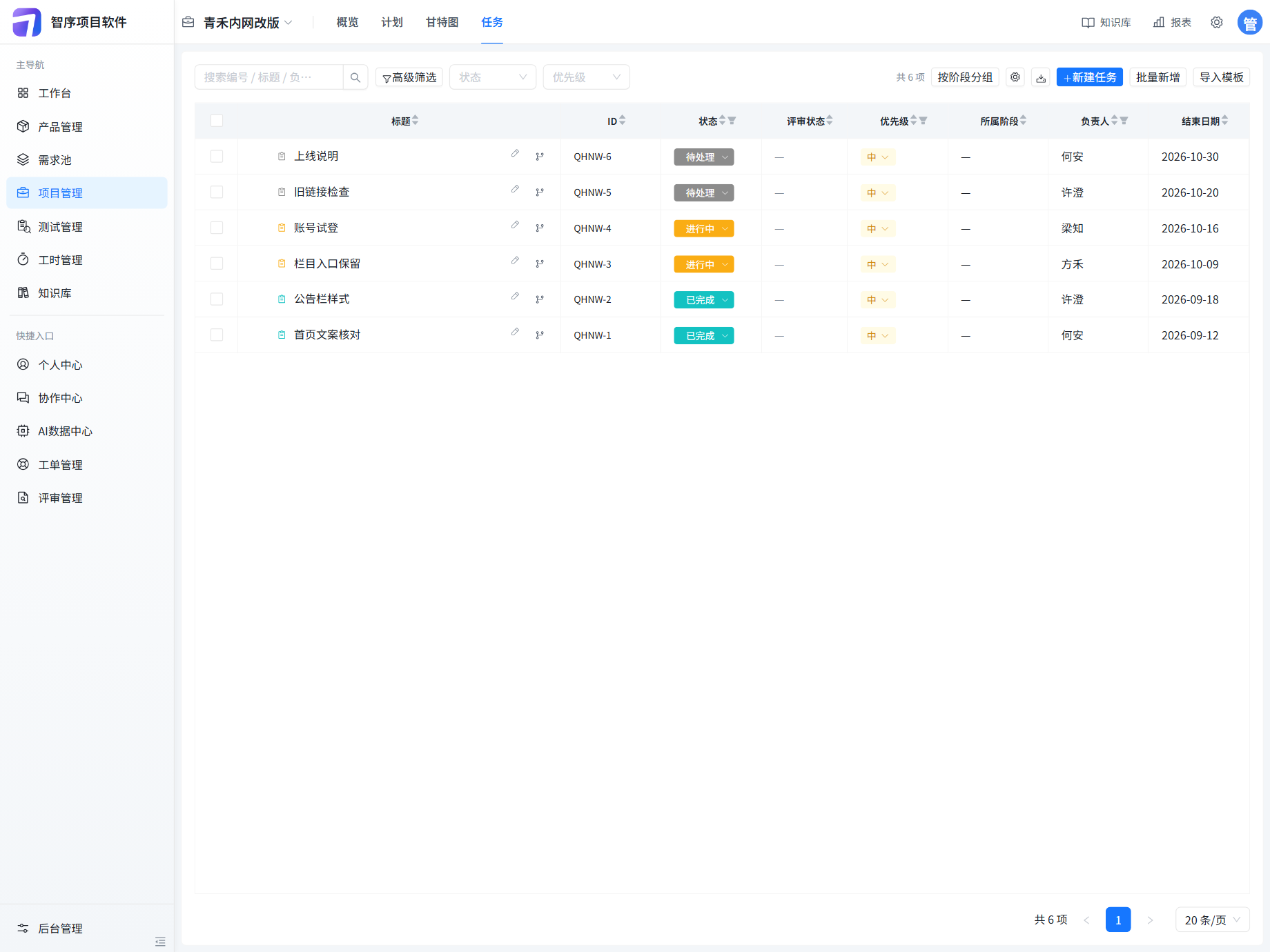
Task: Open the 20 条/页 page size dropdown
Action: coord(1213,920)
